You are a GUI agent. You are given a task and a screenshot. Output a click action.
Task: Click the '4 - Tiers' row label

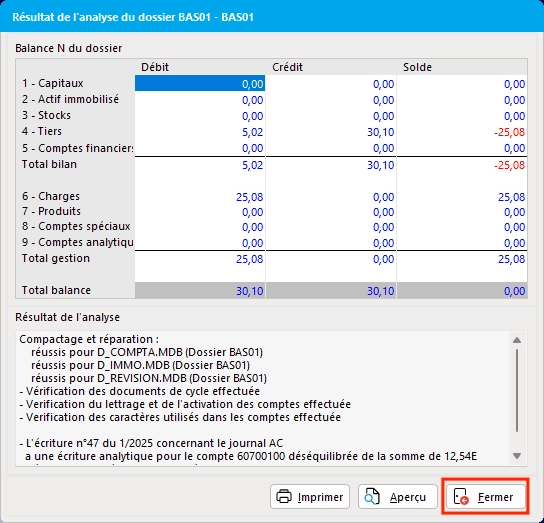(42, 131)
